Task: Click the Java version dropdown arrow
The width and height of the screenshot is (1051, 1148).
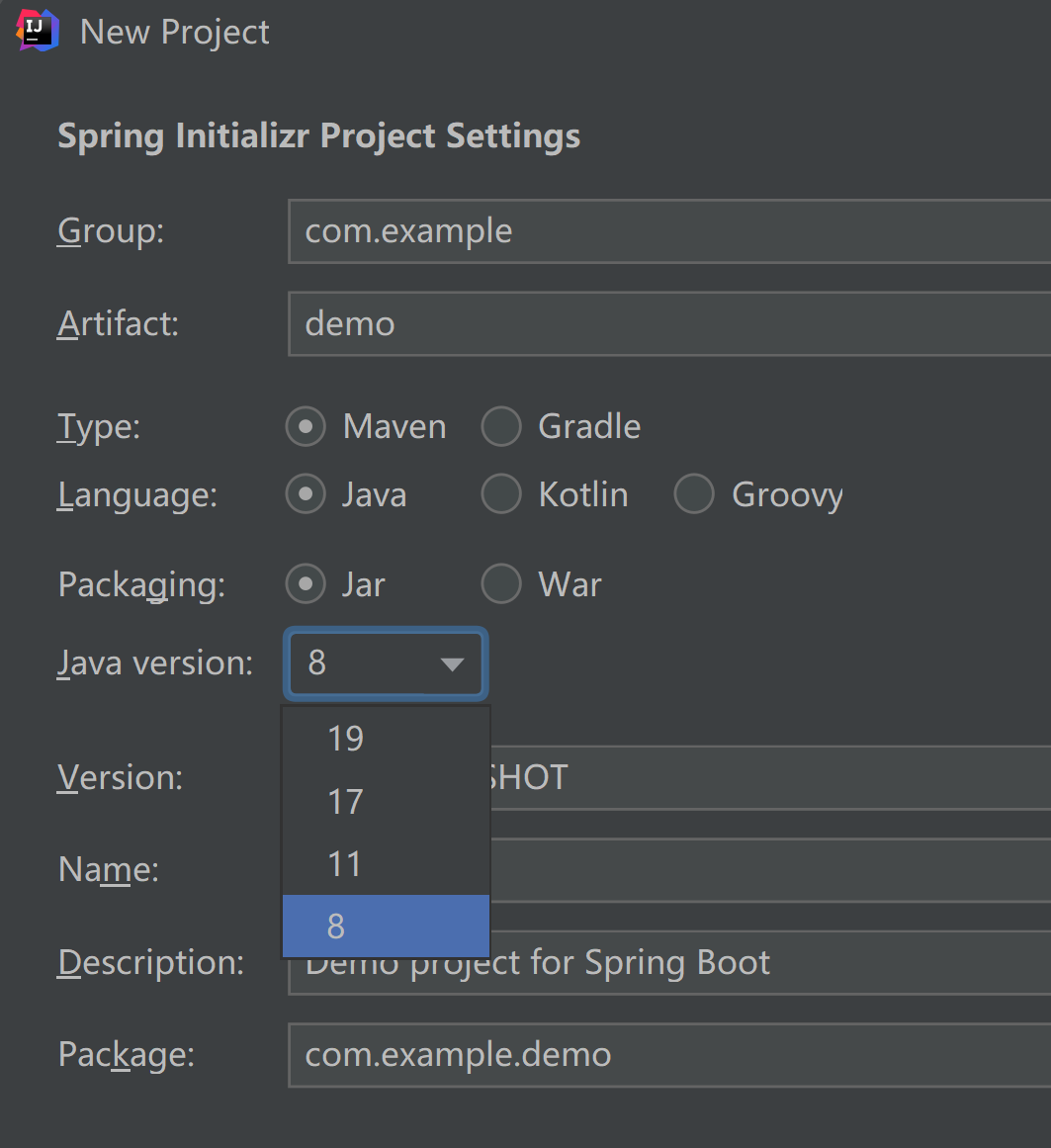Action: click(452, 664)
